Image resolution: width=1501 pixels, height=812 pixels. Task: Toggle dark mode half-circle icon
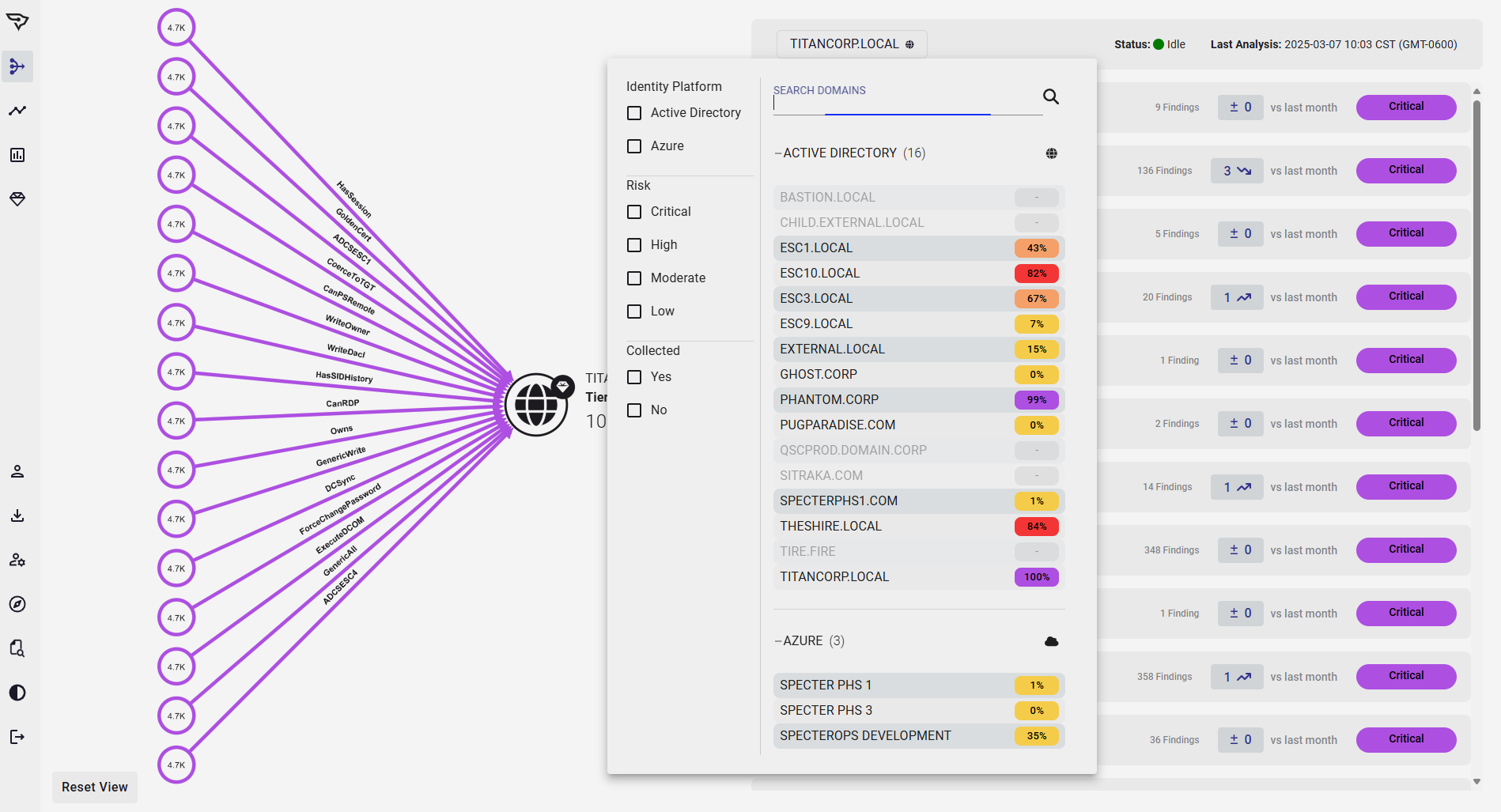pyautogui.click(x=17, y=693)
